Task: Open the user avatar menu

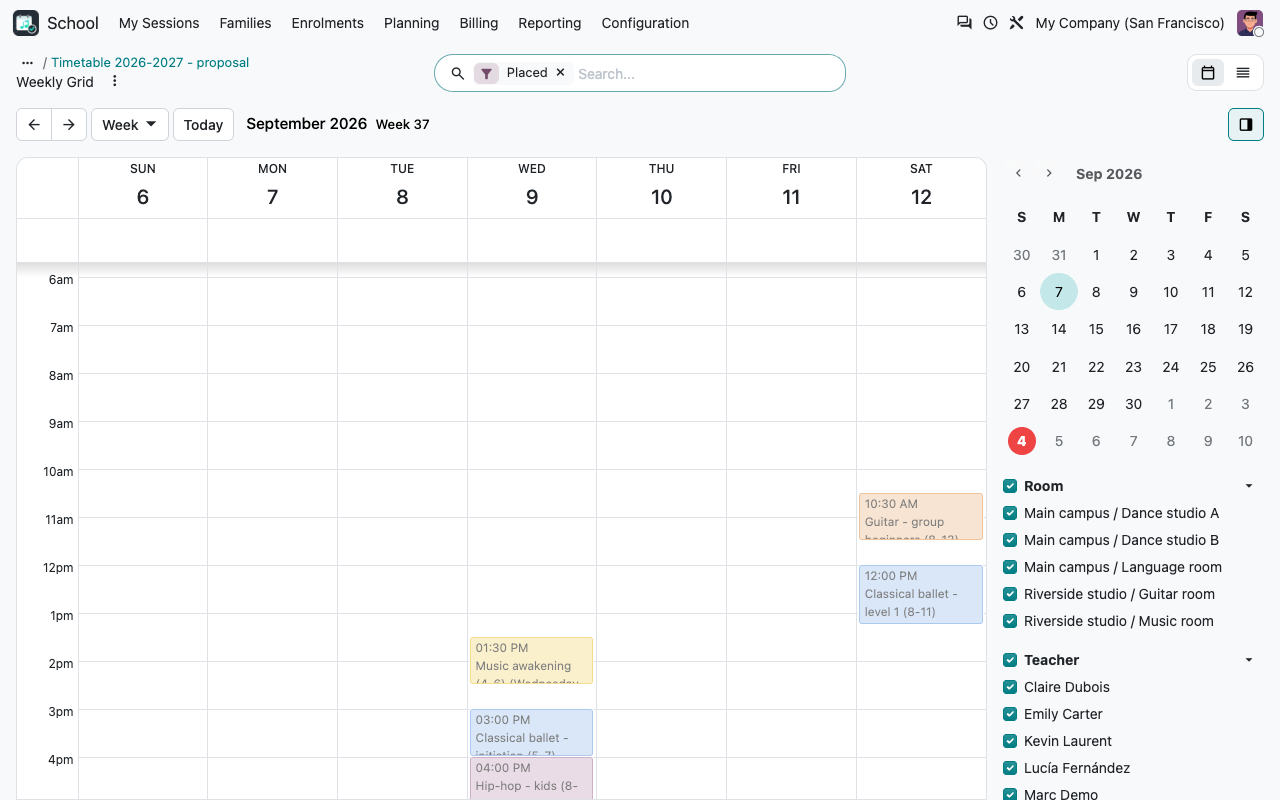Action: tap(1250, 23)
